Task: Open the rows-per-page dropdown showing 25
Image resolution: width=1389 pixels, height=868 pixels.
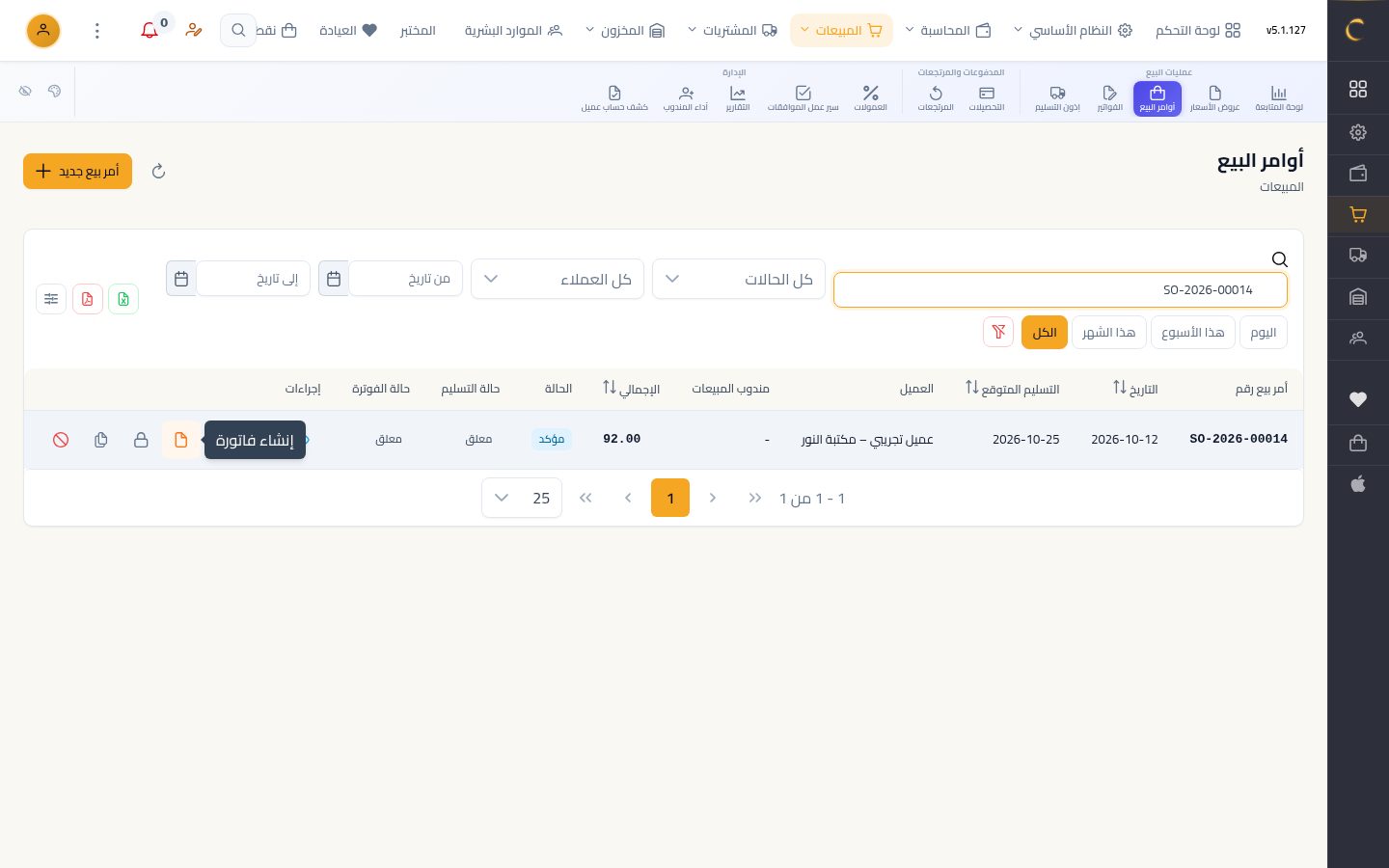Action: [x=522, y=498]
